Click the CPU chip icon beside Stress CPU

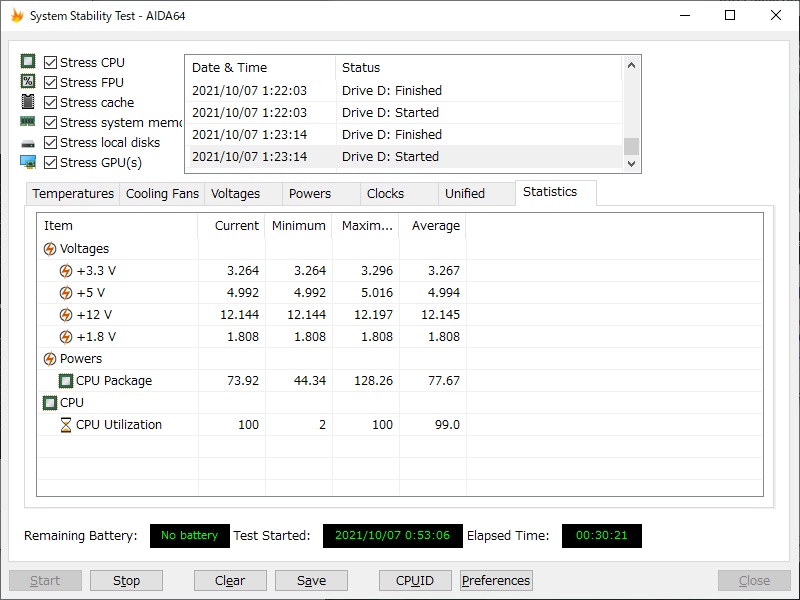coord(28,62)
